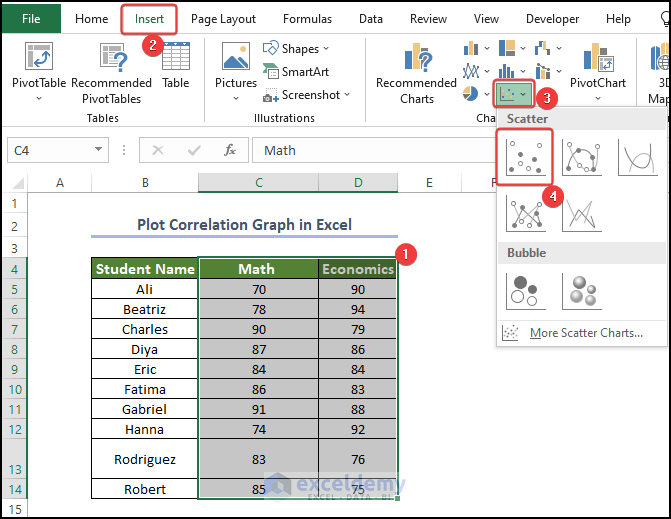Select Hanna's Economics score 92
The height and width of the screenshot is (519, 671).
[x=358, y=429]
